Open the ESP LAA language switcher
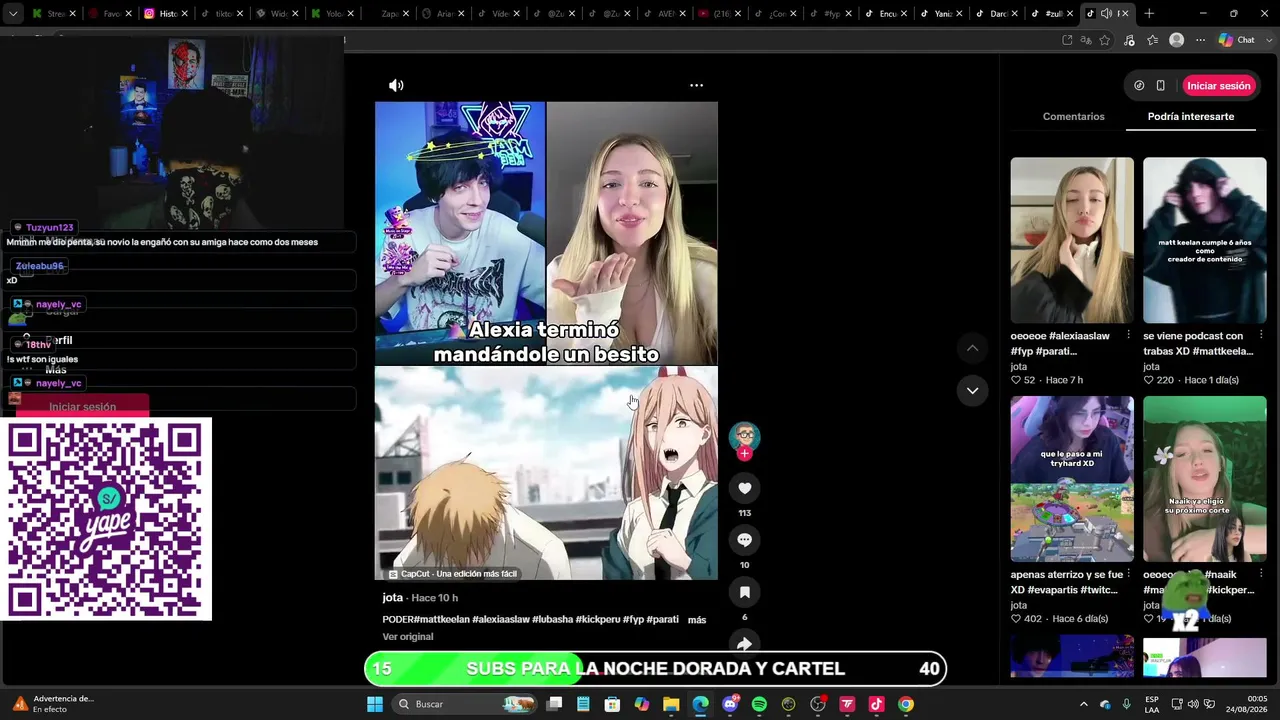 1152,704
